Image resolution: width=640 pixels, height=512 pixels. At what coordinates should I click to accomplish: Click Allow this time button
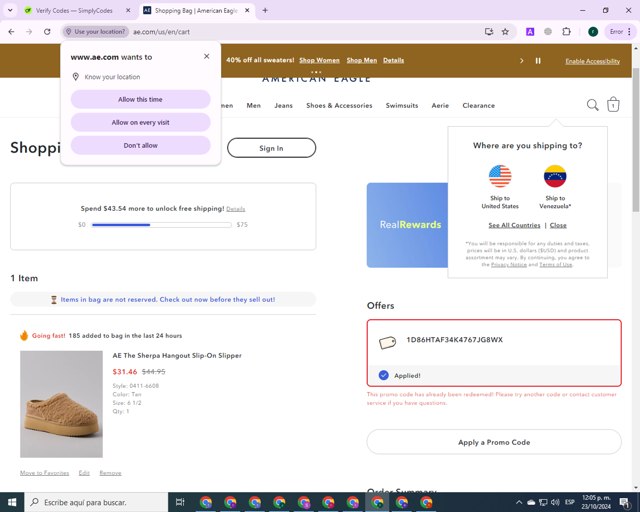pos(140,99)
